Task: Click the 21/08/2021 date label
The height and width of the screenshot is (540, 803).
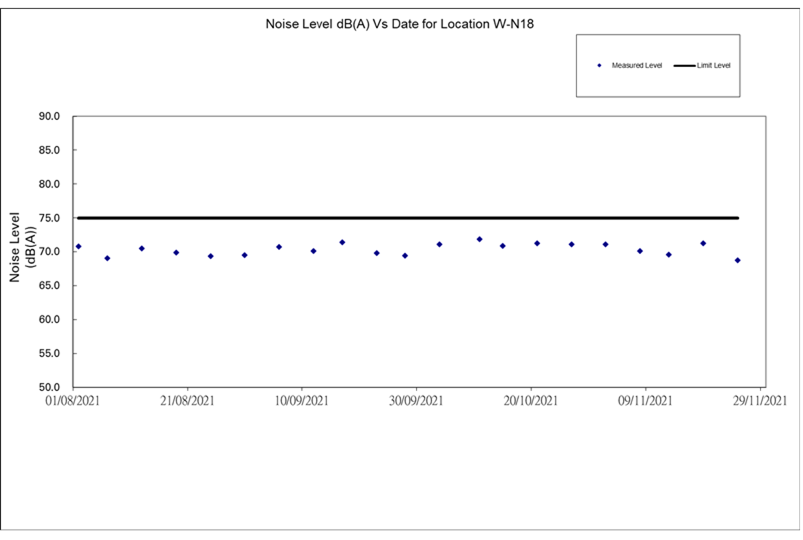Action: (185, 401)
